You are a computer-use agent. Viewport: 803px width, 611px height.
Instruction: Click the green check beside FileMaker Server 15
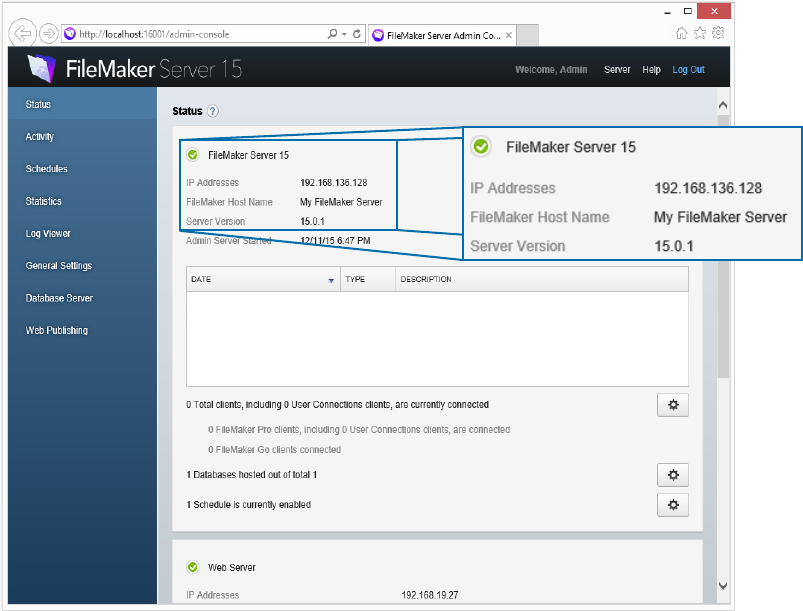193,155
